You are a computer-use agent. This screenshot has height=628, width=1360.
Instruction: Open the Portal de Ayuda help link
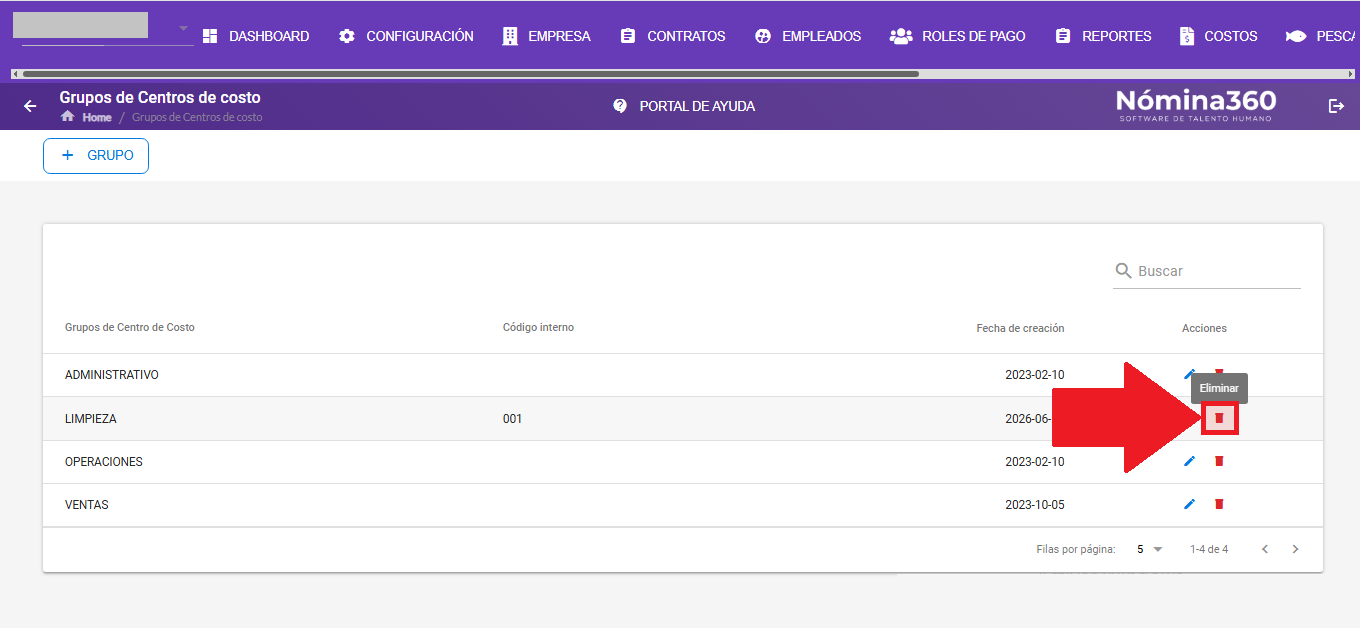coord(684,106)
